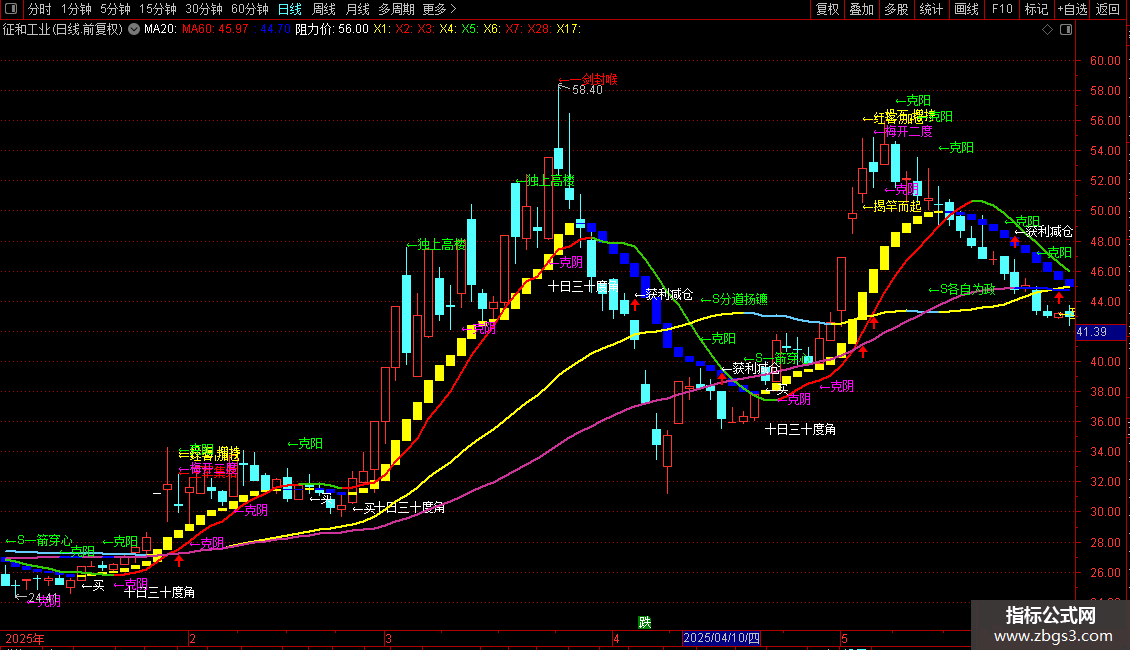Click the 2025/04/10/四 date marker
Image resolution: width=1130 pixels, height=650 pixels.
pyautogui.click(x=721, y=638)
